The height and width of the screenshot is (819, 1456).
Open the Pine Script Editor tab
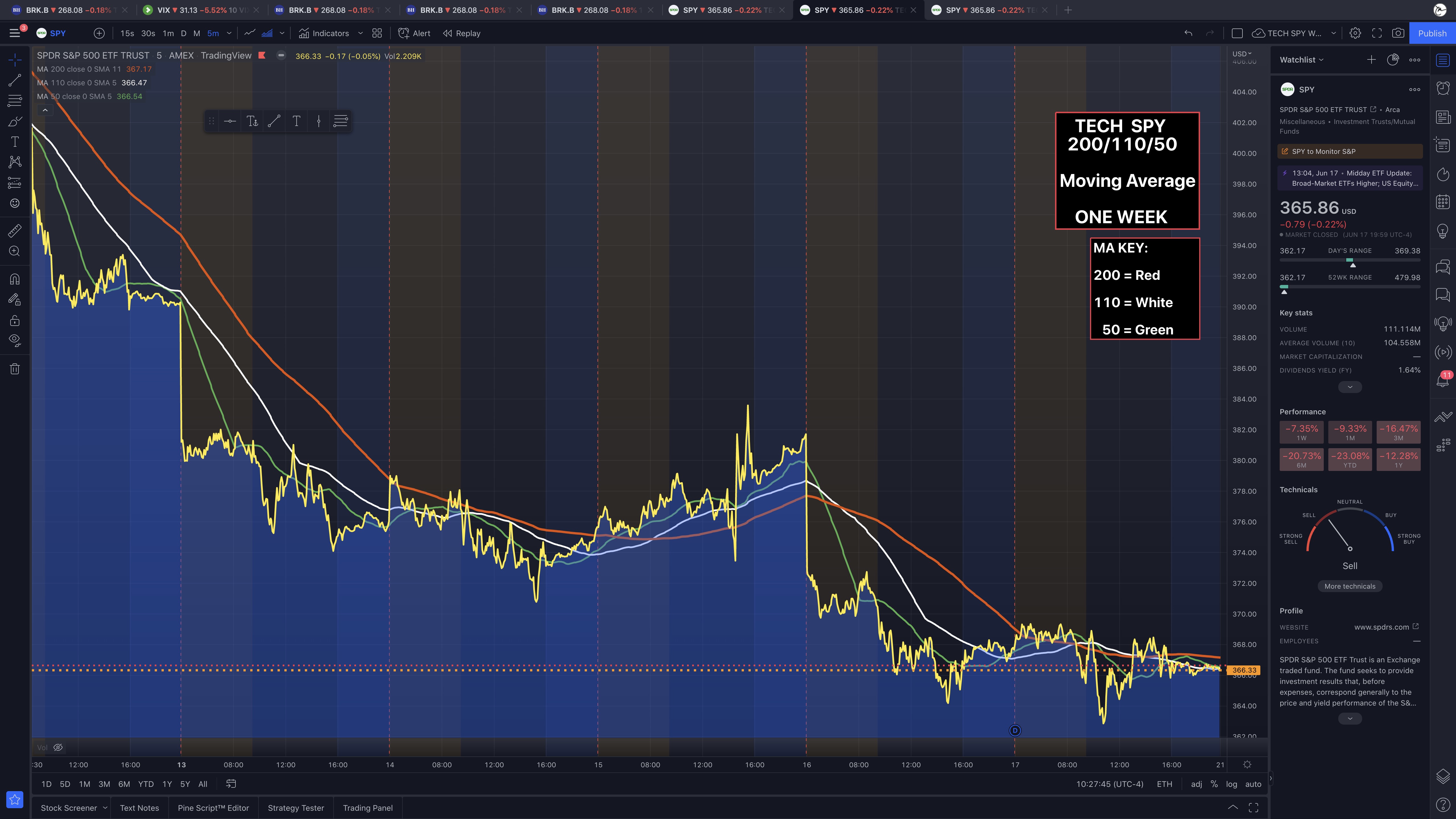[x=213, y=808]
